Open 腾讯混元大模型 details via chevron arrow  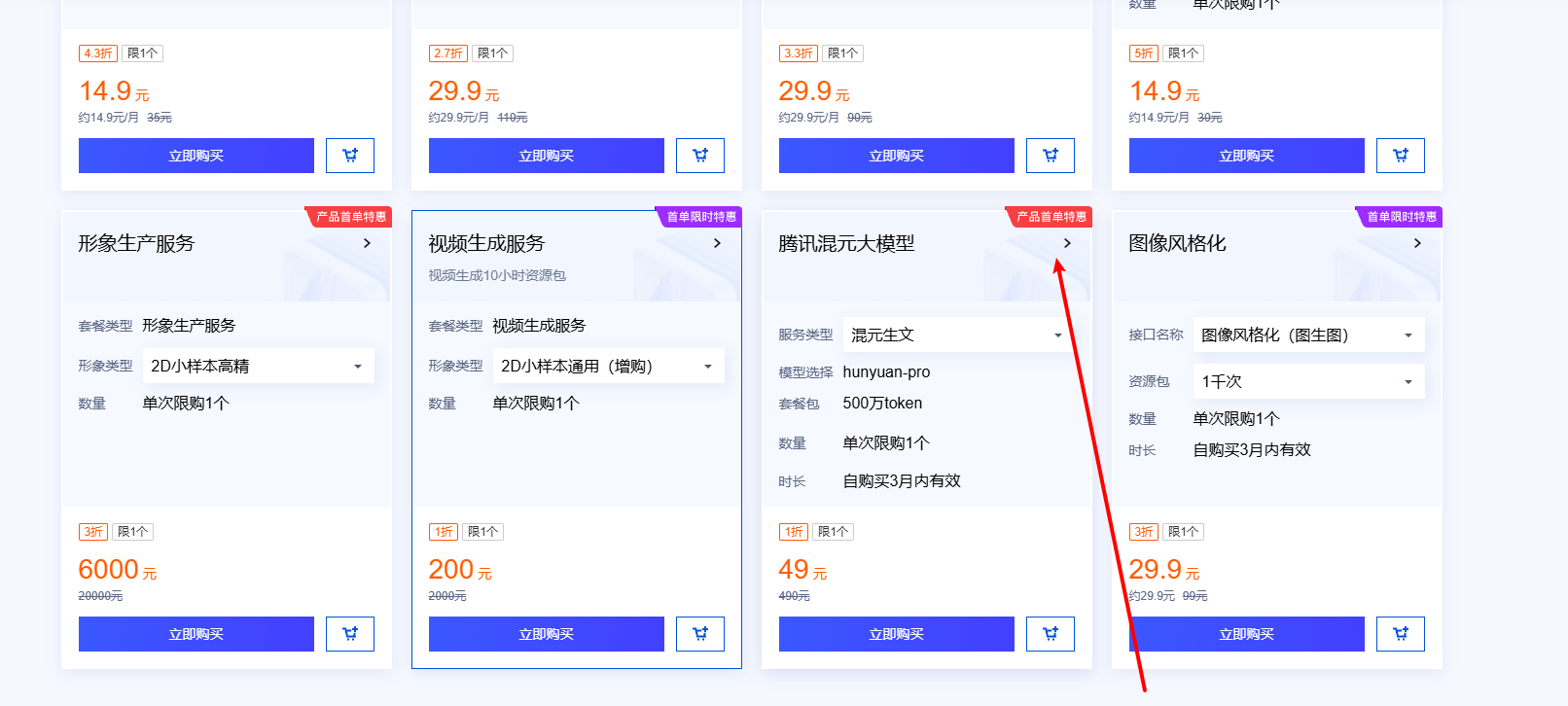[x=1067, y=243]
